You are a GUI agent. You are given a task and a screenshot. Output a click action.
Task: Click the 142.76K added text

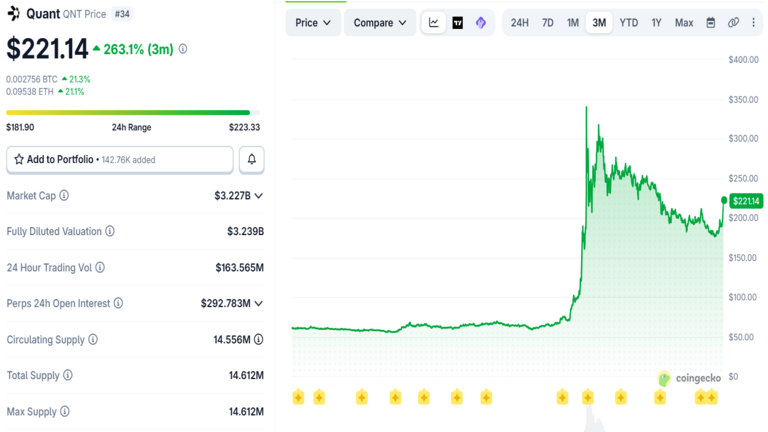128,160
